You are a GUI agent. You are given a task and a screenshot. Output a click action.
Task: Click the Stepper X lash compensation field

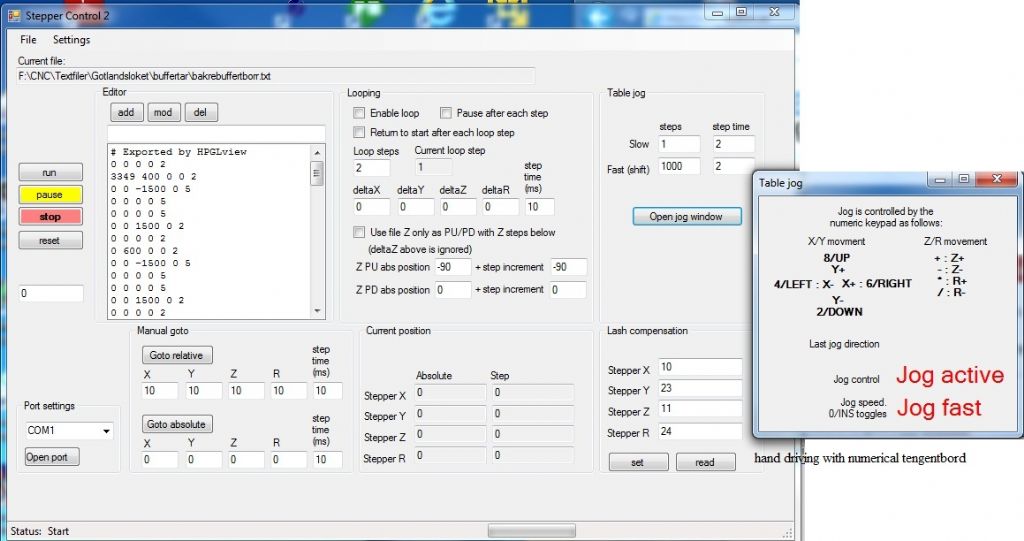700,367
